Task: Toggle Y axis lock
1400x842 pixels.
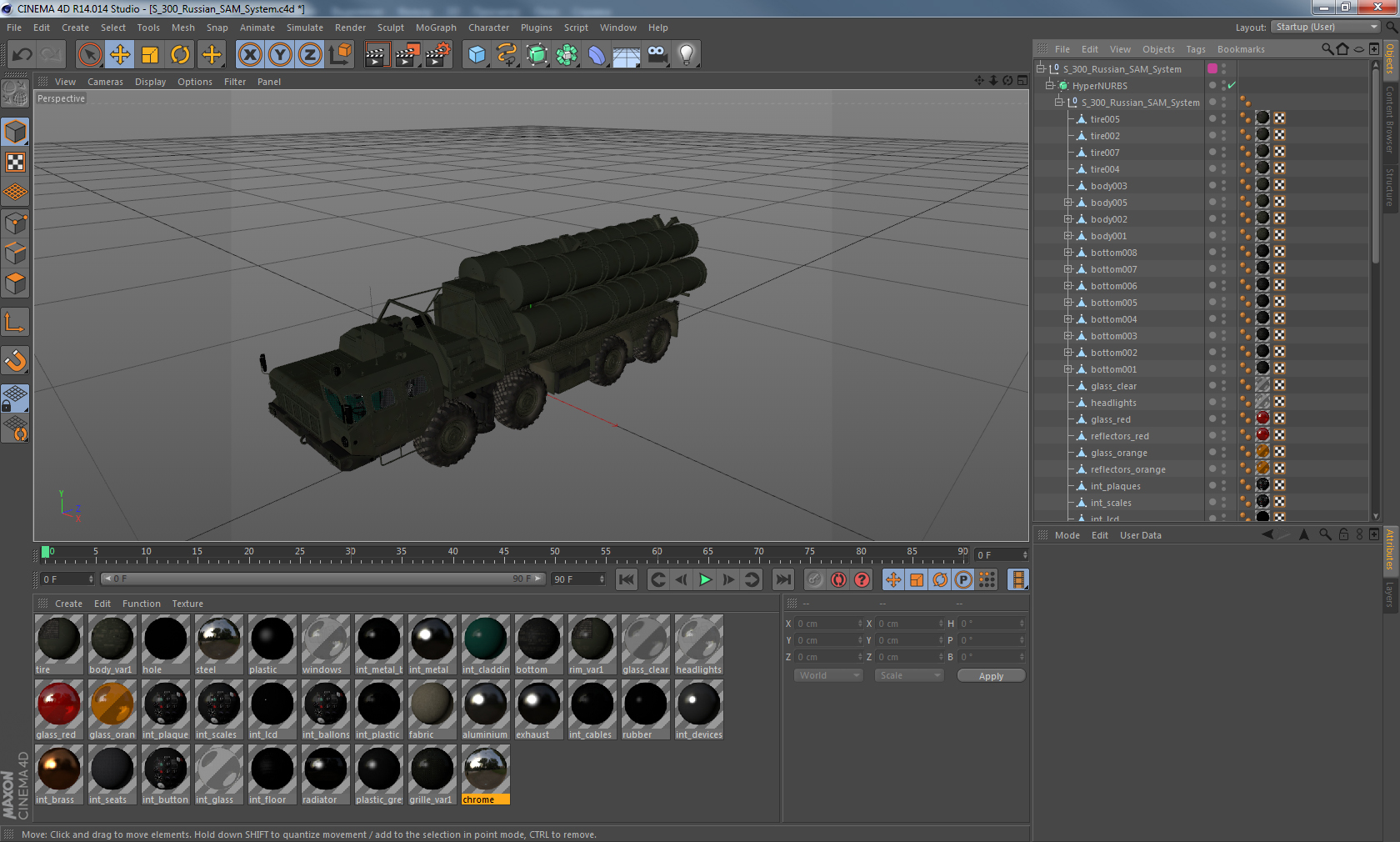Action: tap(280, 55)
